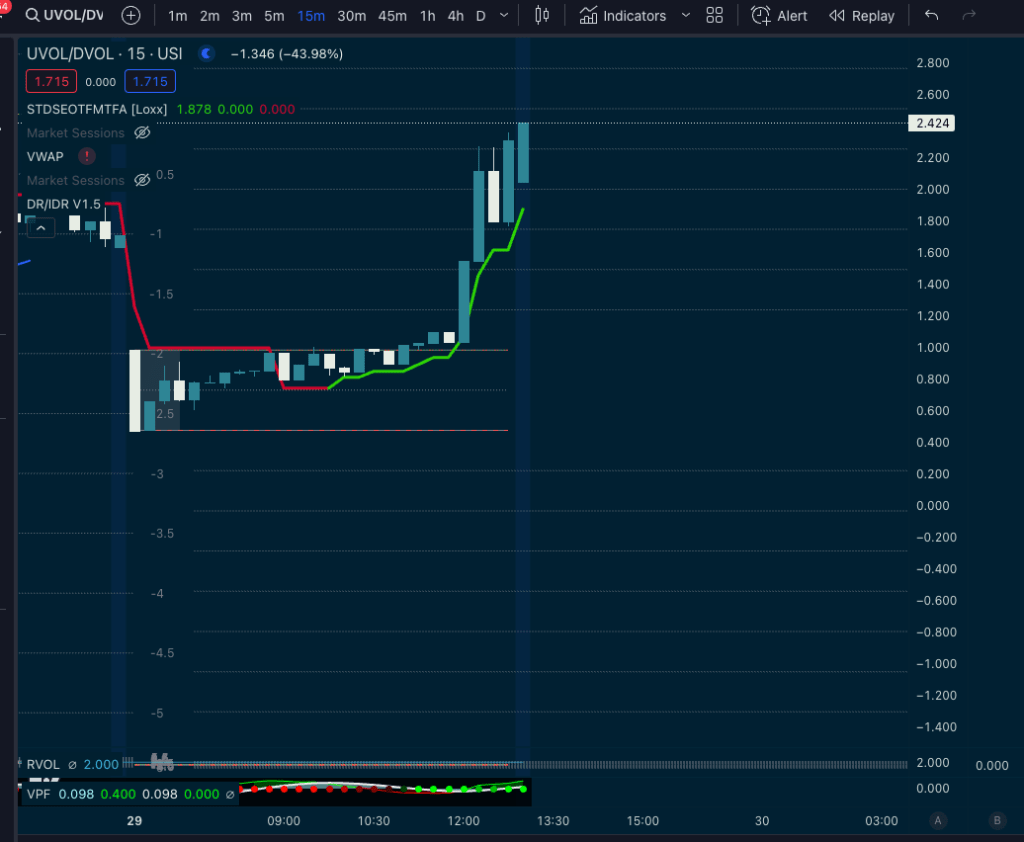Click the moon session icon beside symbol title
Viewport: 1024px width, 842px height.
point(207,54)
